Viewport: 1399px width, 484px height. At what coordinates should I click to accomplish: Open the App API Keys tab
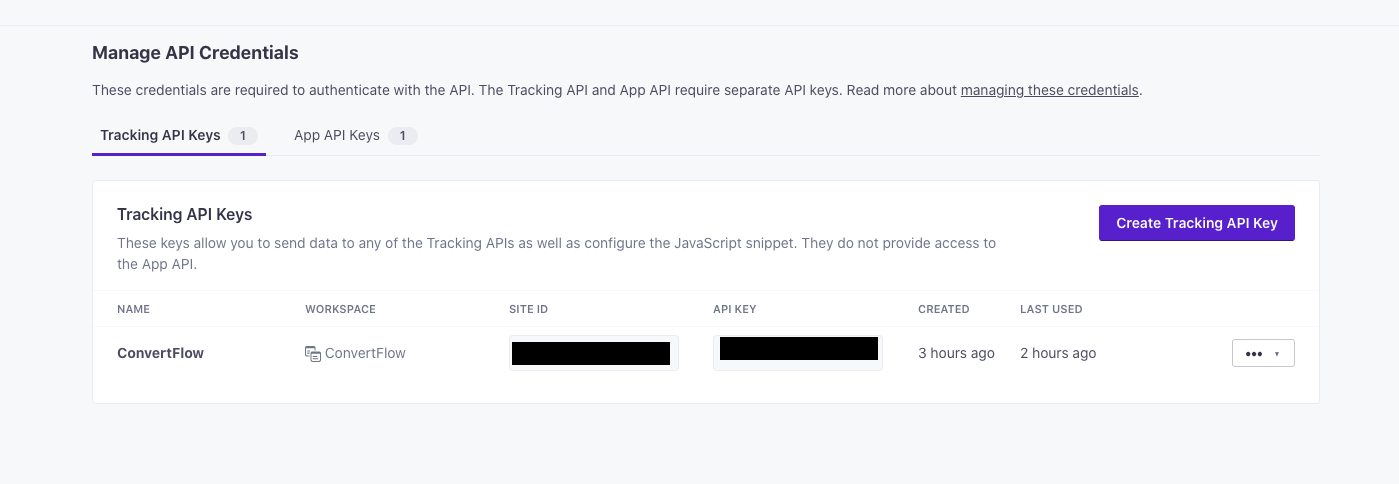355,136
